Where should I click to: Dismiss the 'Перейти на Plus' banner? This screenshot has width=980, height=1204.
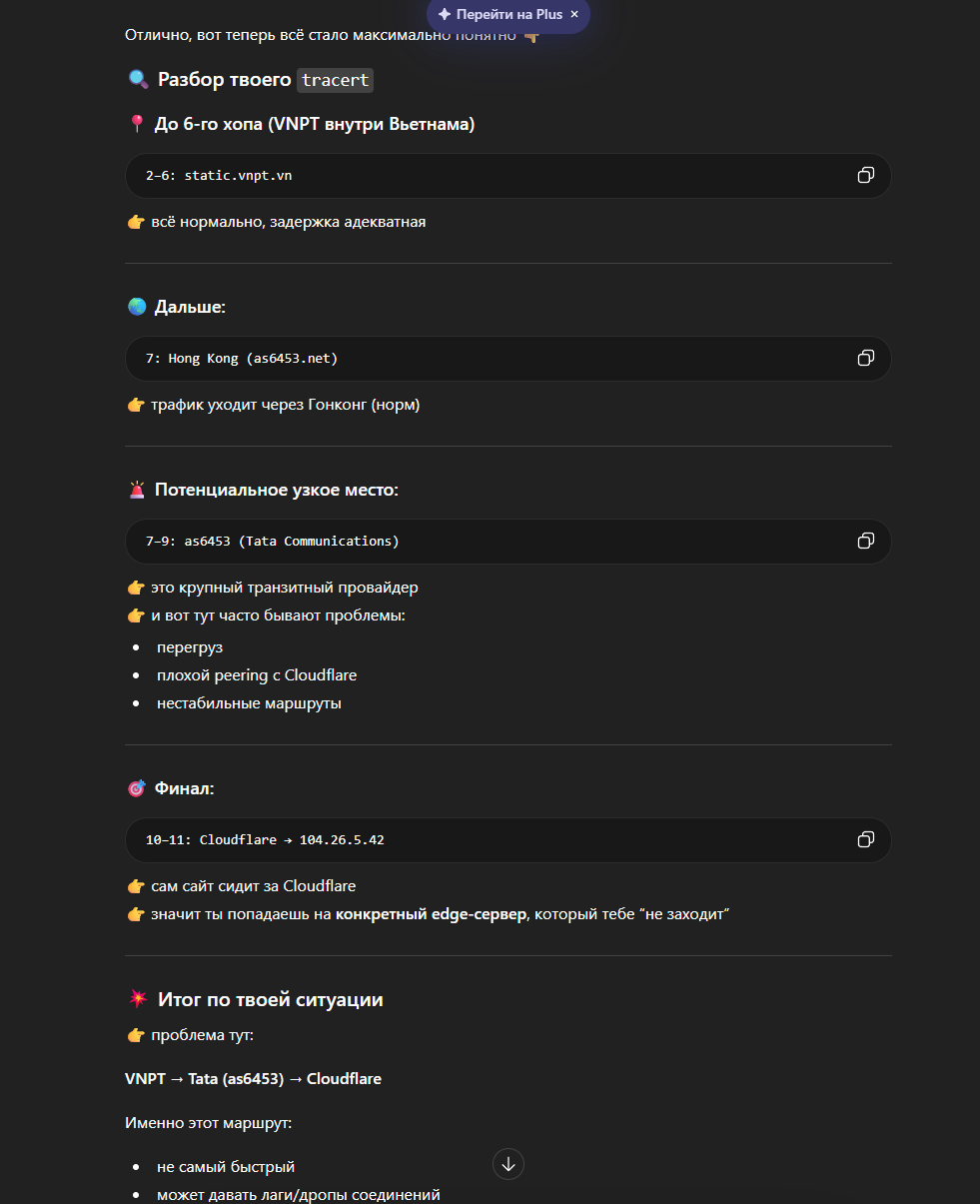click(x=574, y=15)
